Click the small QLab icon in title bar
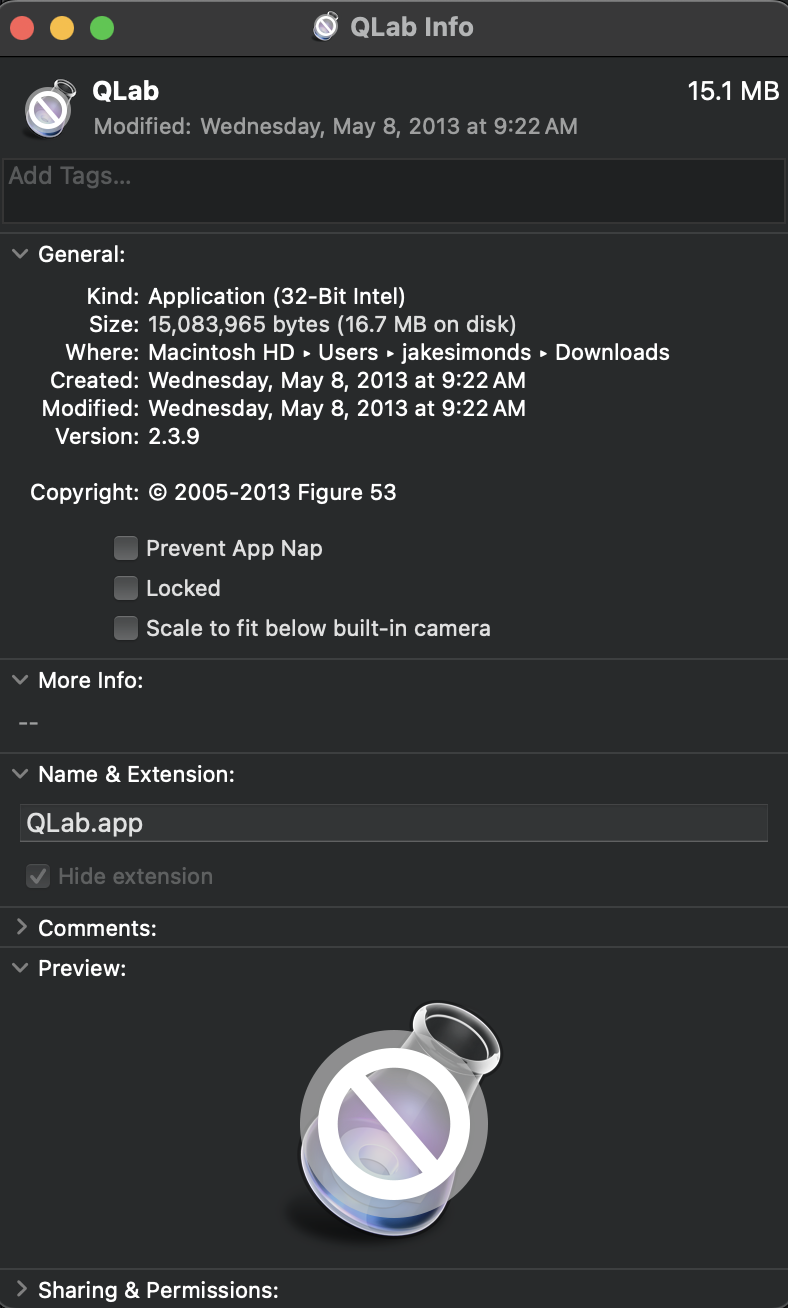 point(326,27)
